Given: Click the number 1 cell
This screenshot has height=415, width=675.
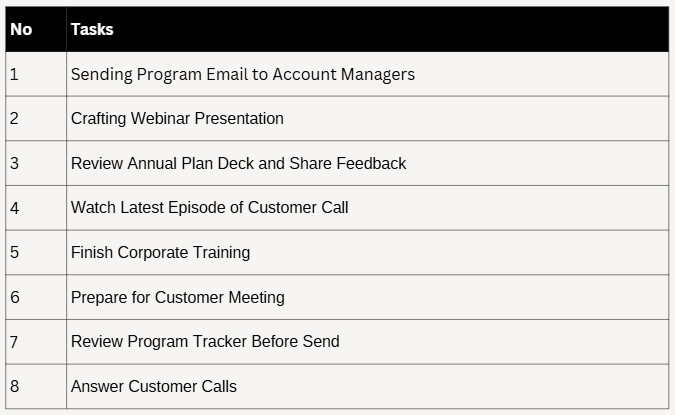Looking at the screenshot, I should click(35, 74).
